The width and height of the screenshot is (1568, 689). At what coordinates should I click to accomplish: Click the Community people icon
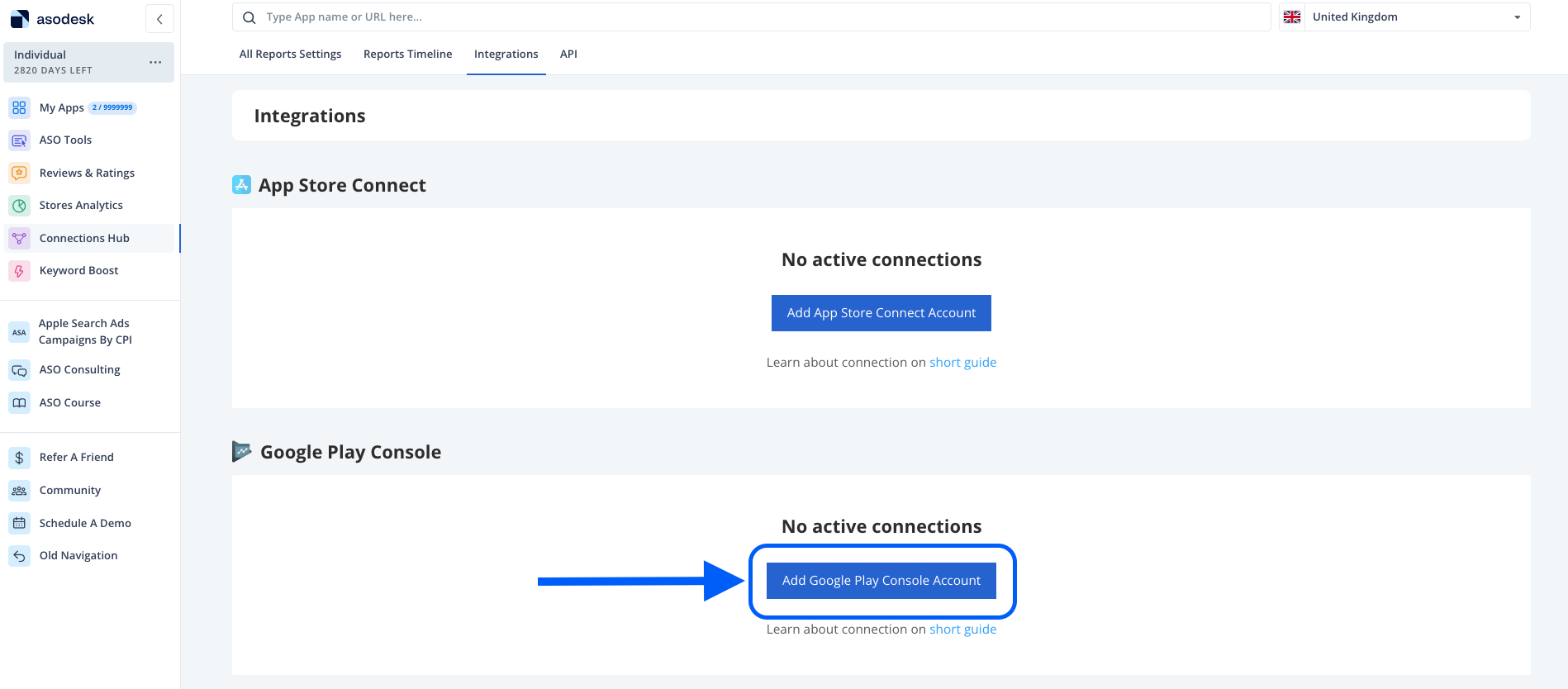pos(19,491)
